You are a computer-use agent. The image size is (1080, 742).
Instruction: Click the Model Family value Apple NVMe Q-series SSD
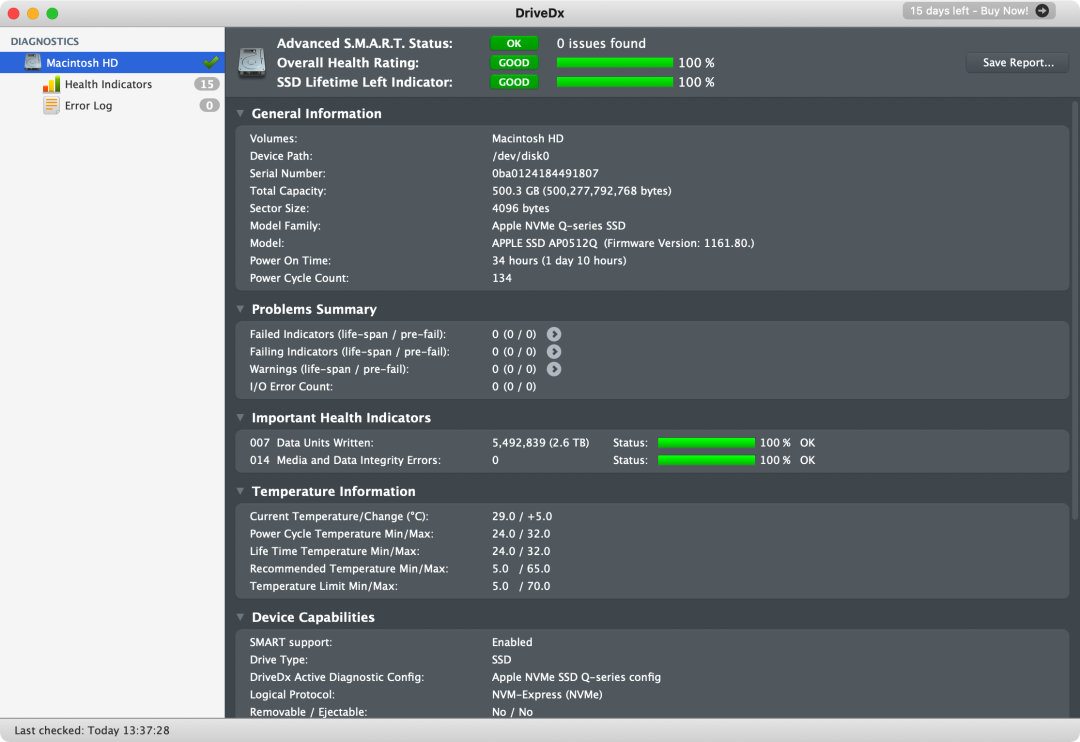tap(559, 226)
